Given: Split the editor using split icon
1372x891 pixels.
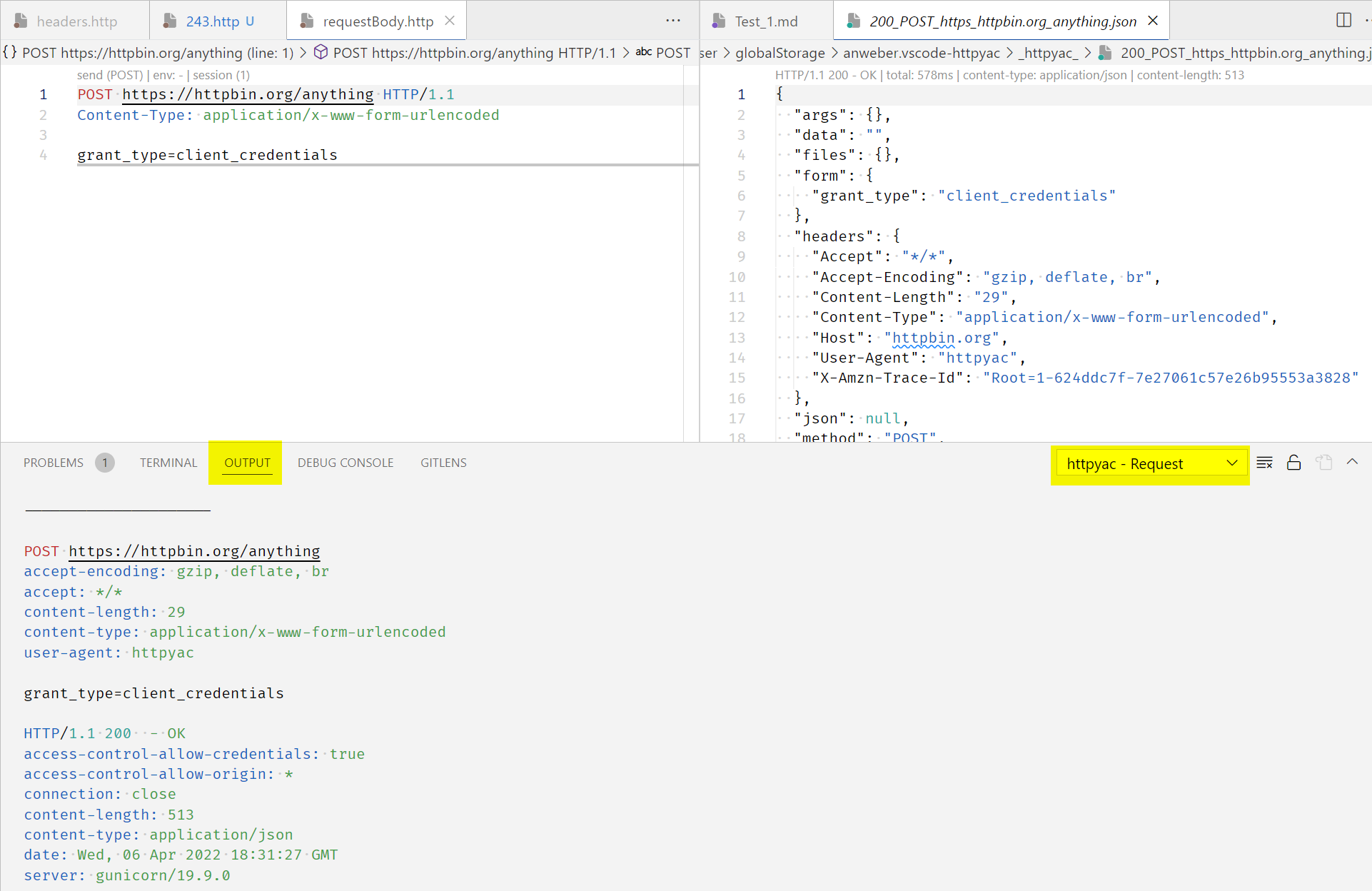Looking at the screenshot, I should pyautogui.click(x=1344, y=20).
